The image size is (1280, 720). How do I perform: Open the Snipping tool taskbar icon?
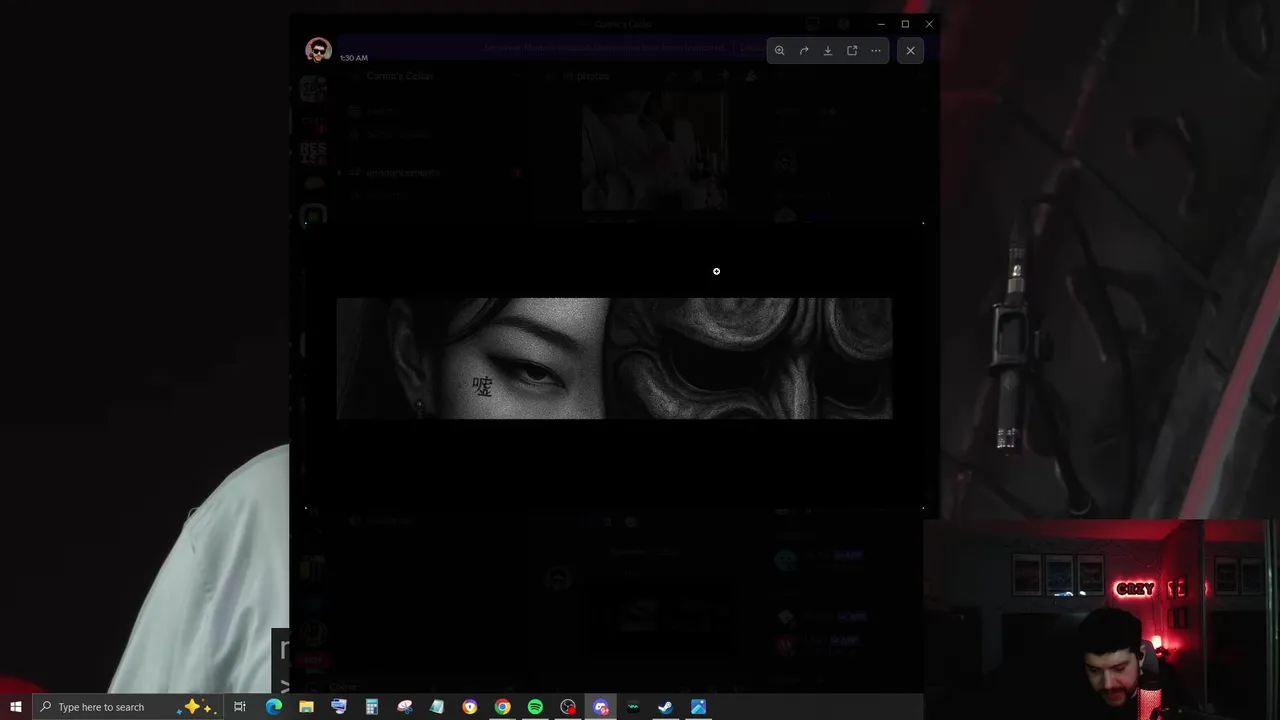pos(404,707)
